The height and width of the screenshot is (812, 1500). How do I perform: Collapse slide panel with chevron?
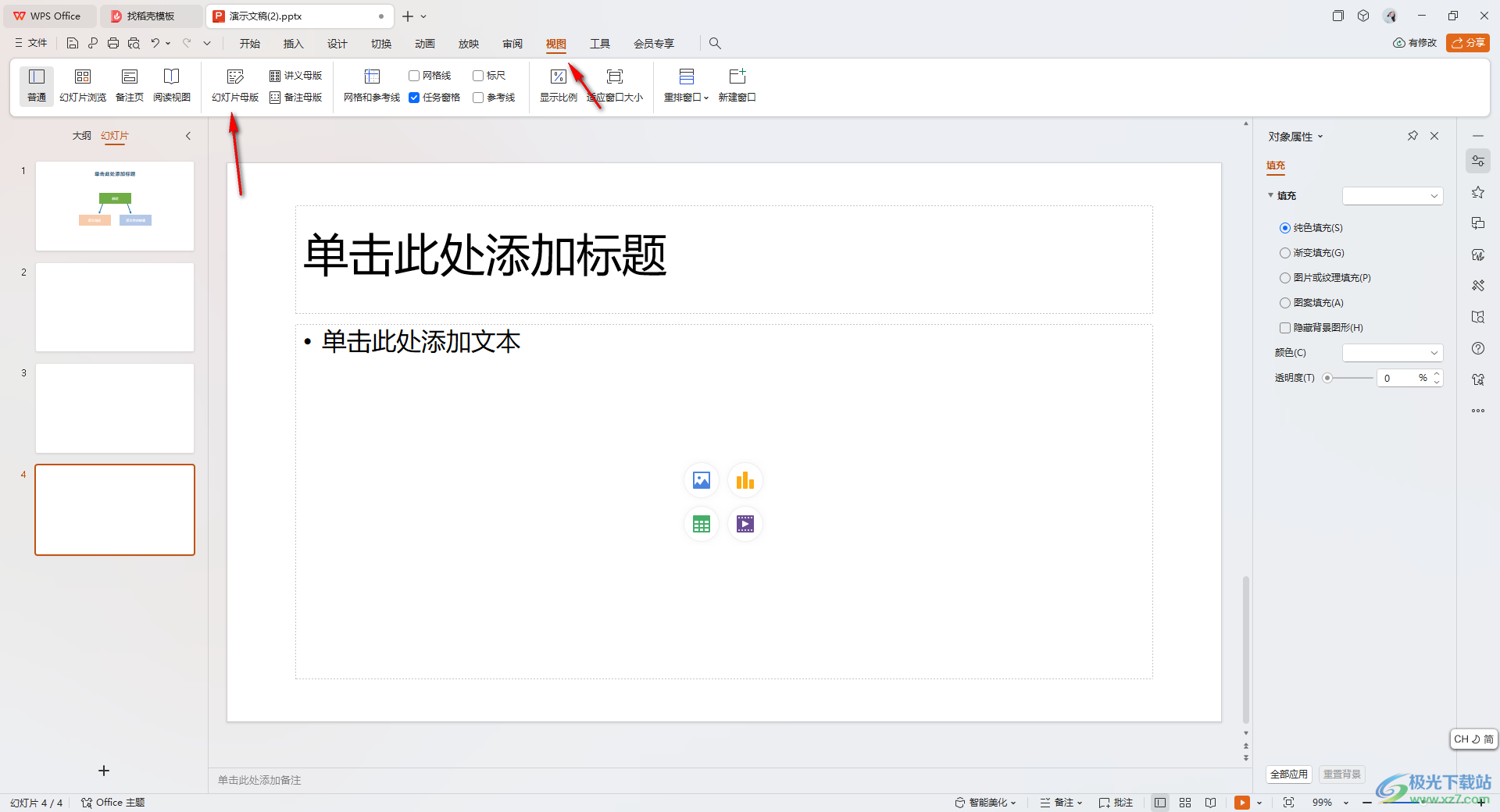pos(188,136)
